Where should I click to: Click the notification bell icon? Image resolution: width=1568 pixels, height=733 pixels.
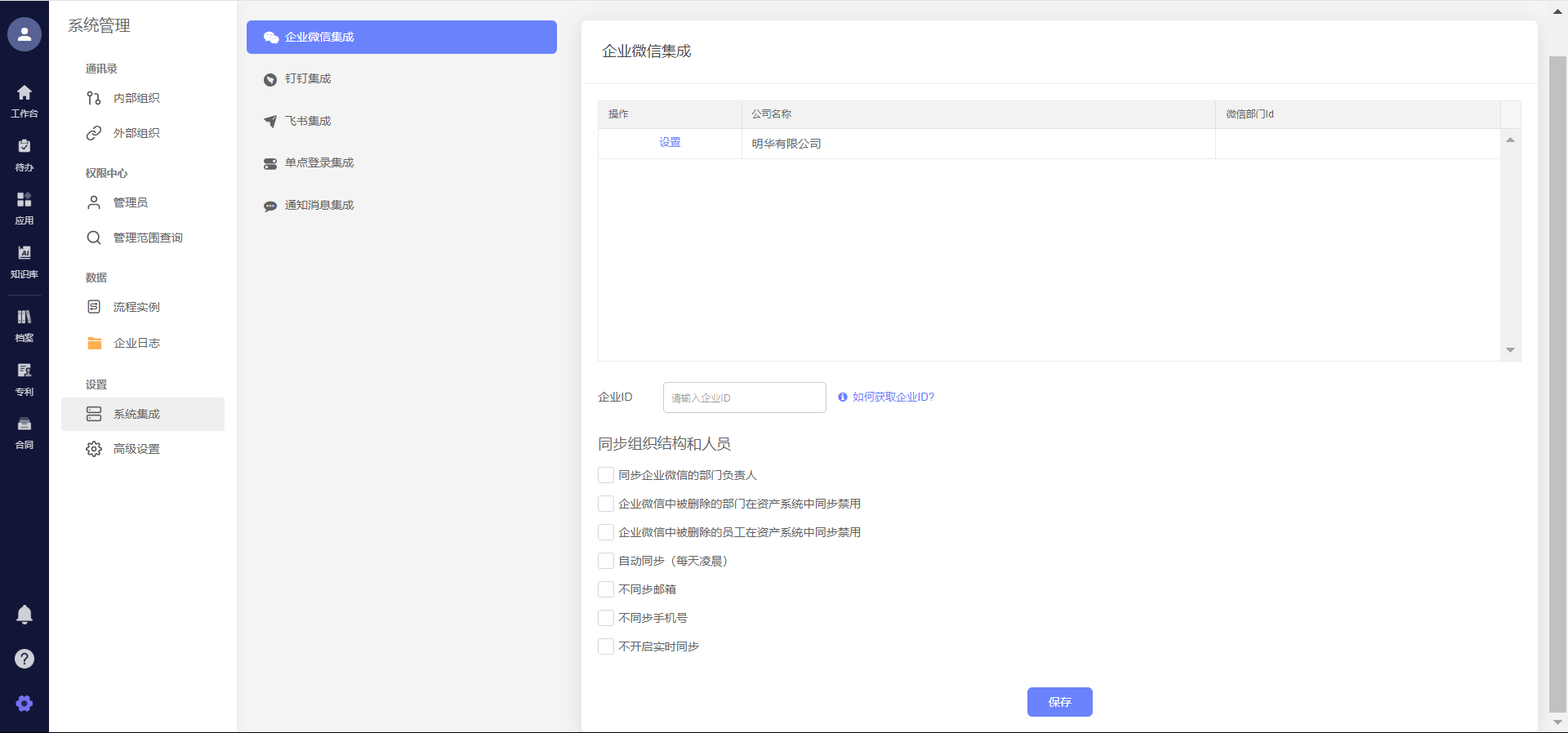[x=24, y=614]
